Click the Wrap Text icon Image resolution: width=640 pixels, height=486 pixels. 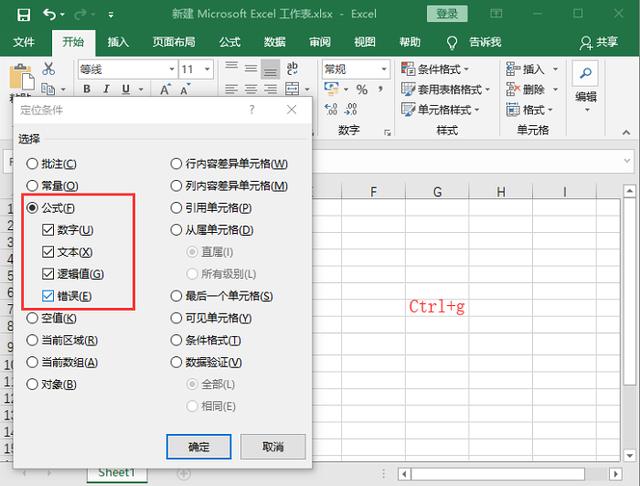coord(292,69)
